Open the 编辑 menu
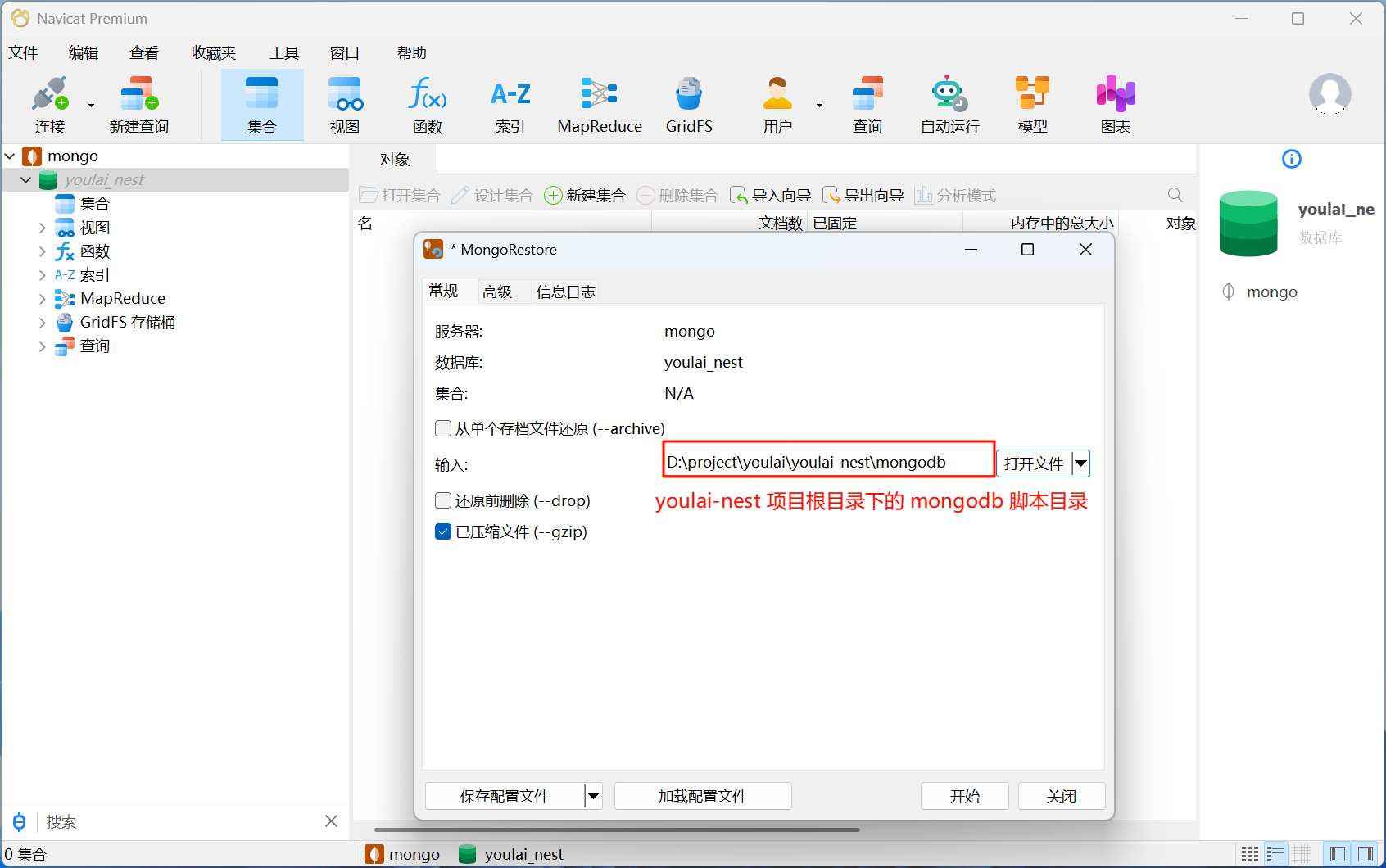The height and width of the screenshot is (868, 1386). (x=84, y=52)
